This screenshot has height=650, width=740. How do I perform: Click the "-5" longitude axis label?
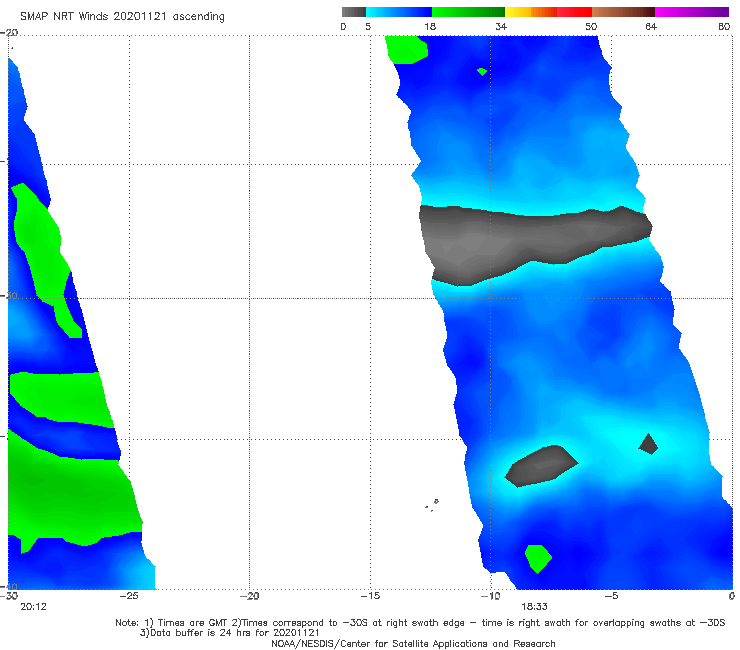pyautogui.click(x=611, y=596)
